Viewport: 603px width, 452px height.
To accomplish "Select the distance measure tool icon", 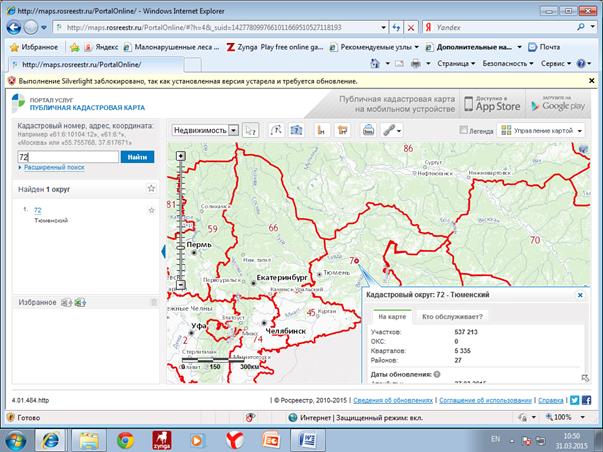I will click(x=276, y=130).
